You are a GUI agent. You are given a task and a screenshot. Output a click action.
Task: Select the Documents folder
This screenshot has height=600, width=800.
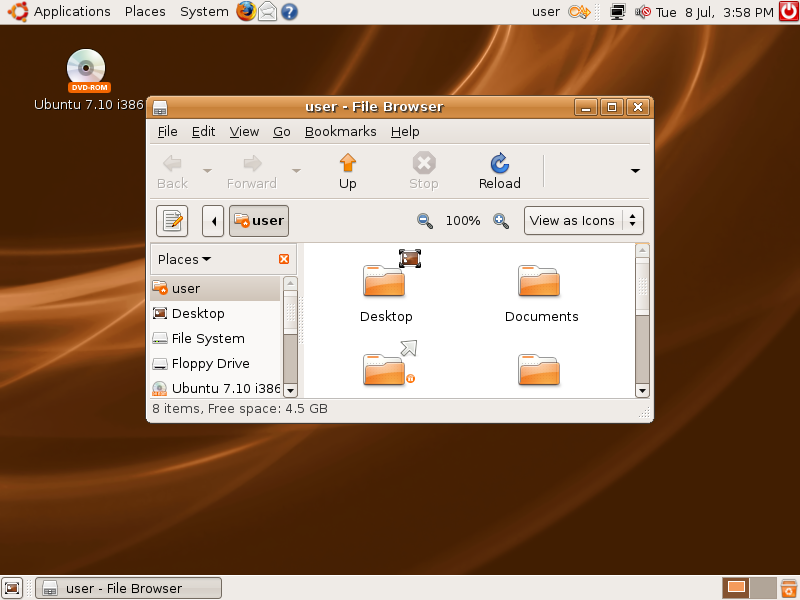[x=541, y=293]
